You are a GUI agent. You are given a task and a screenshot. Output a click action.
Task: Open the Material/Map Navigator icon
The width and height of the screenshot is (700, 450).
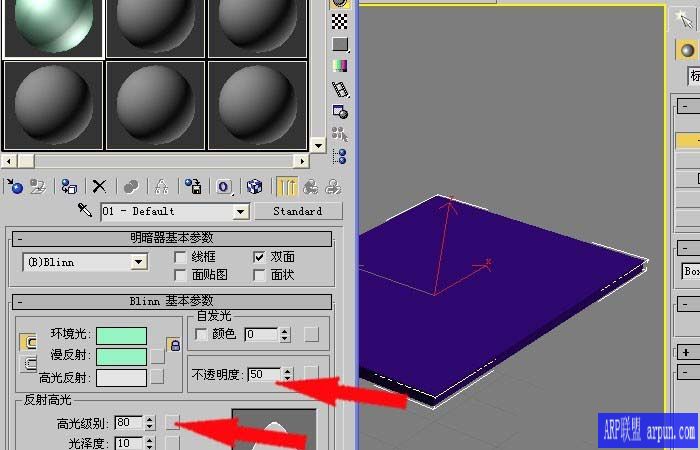[340, 156]
